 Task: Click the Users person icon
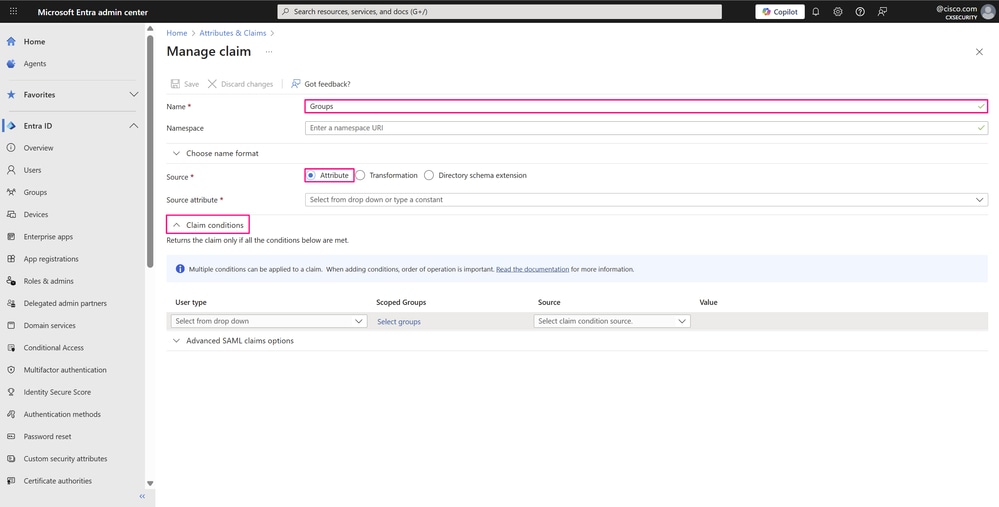tap(11, 170)
